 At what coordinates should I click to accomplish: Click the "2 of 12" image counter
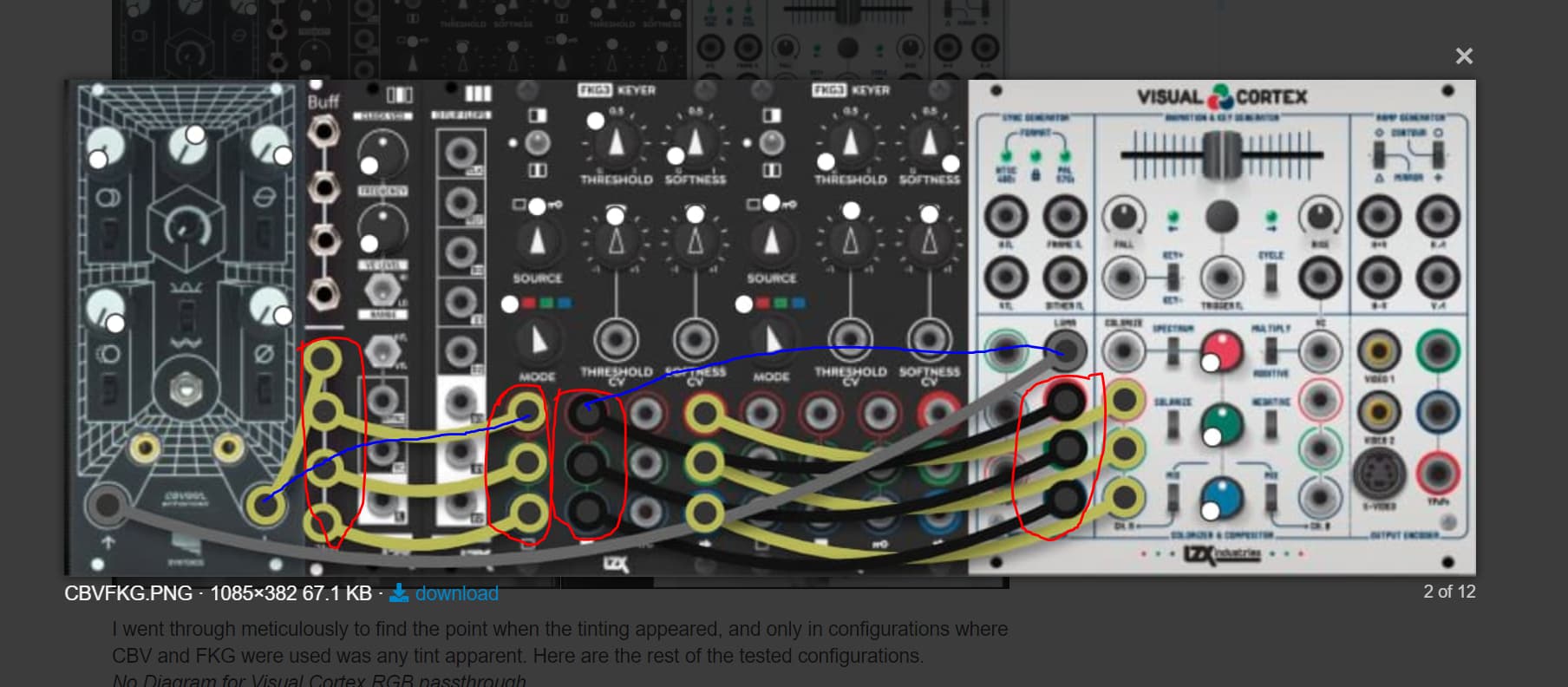click(x=1449, y=592)
